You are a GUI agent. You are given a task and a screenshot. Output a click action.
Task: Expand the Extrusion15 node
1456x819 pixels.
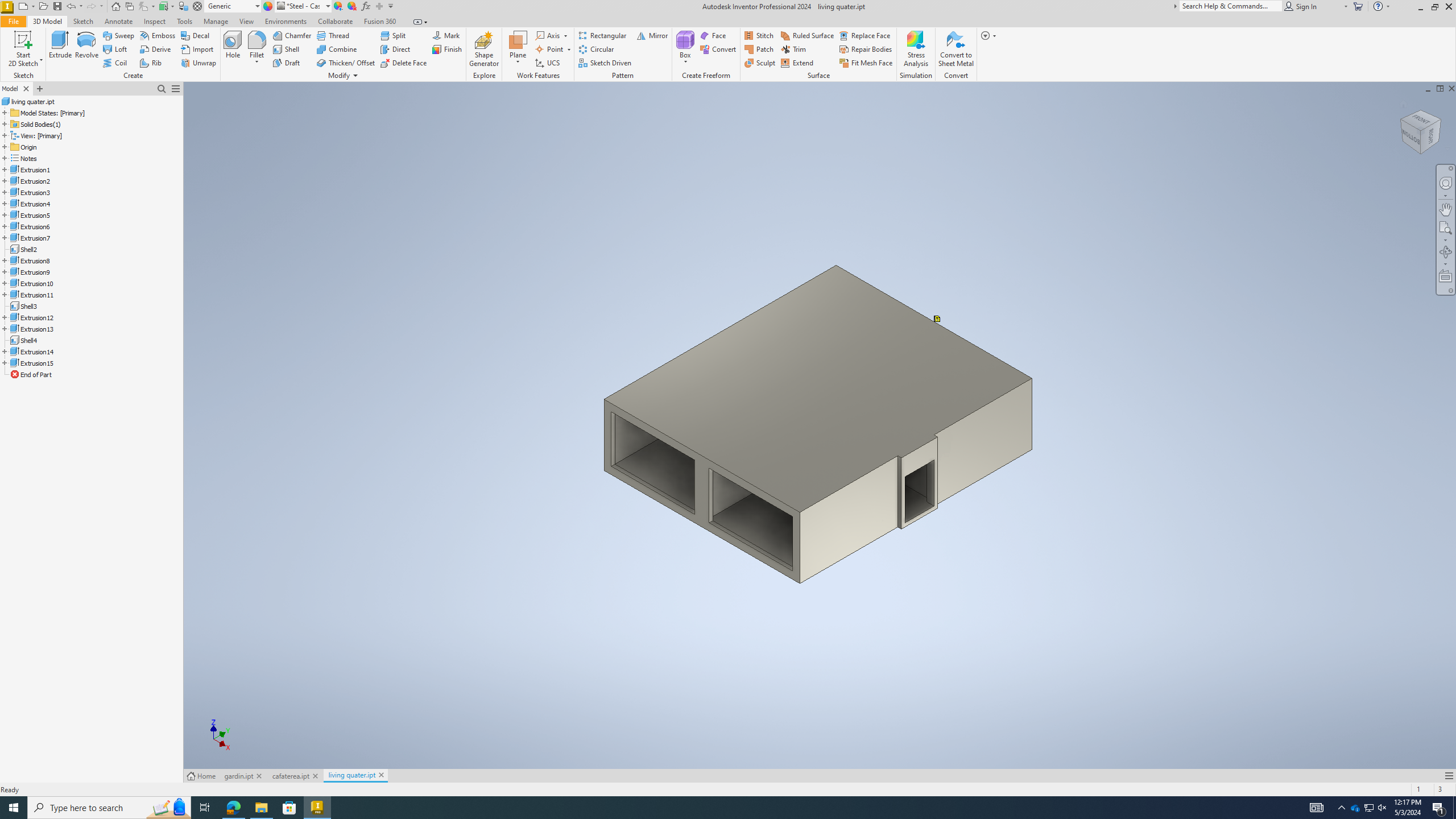(5, 363)
